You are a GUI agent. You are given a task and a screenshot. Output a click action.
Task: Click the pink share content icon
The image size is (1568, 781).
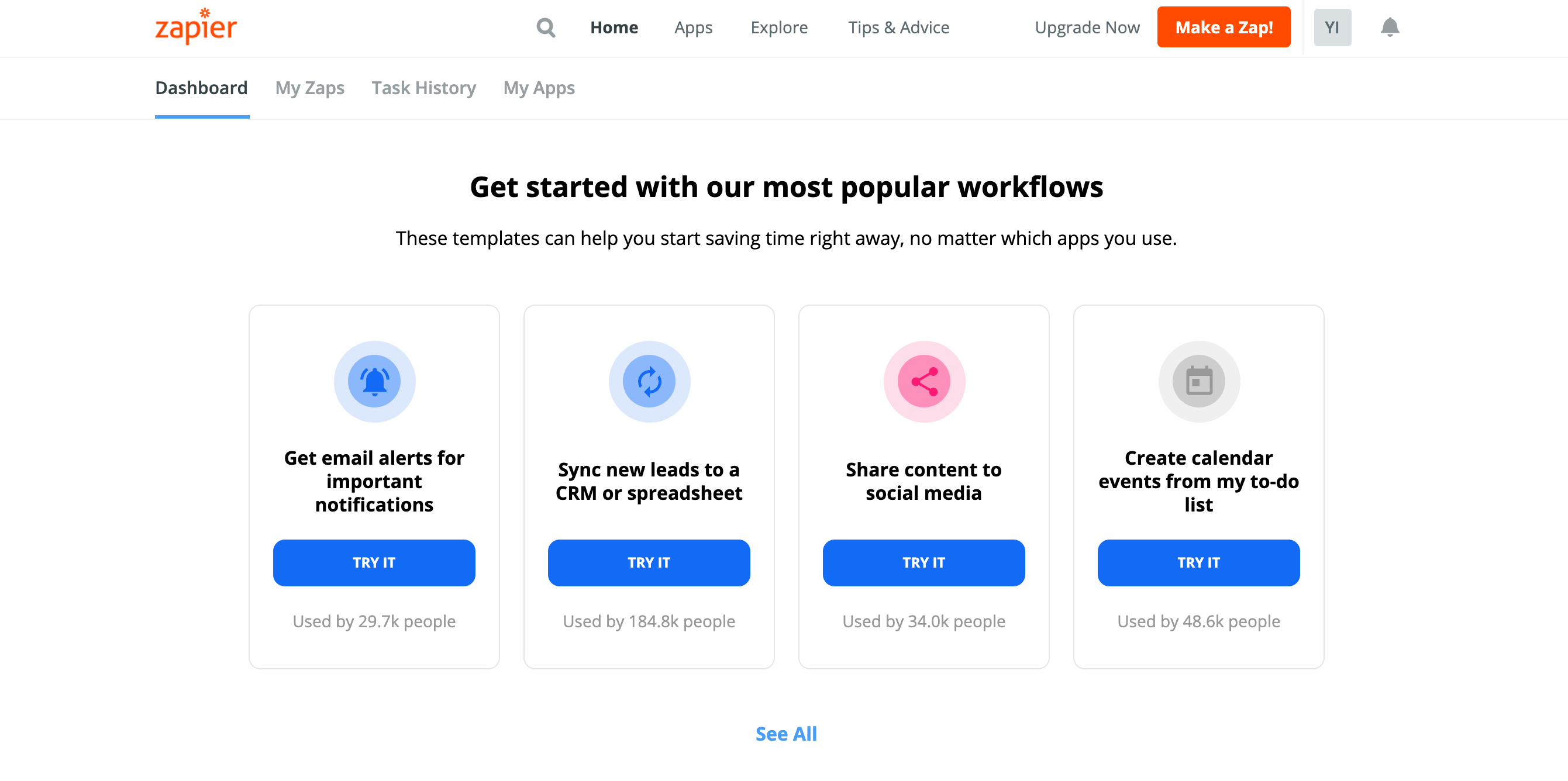(923, 381)
